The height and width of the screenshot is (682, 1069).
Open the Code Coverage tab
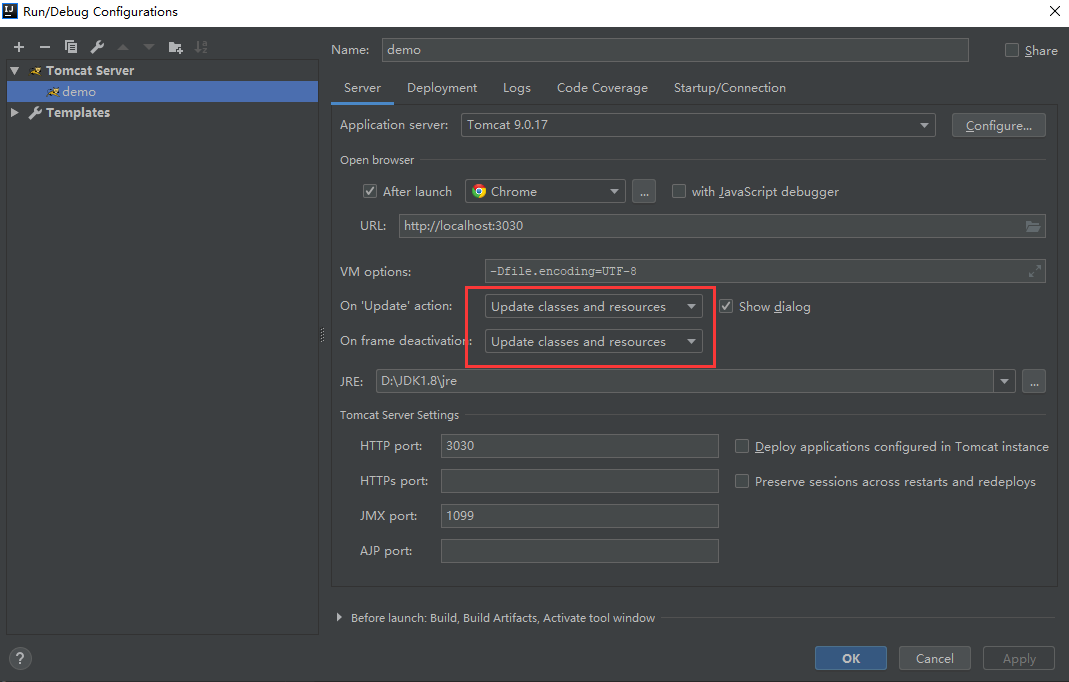click(x=602, y=88)
